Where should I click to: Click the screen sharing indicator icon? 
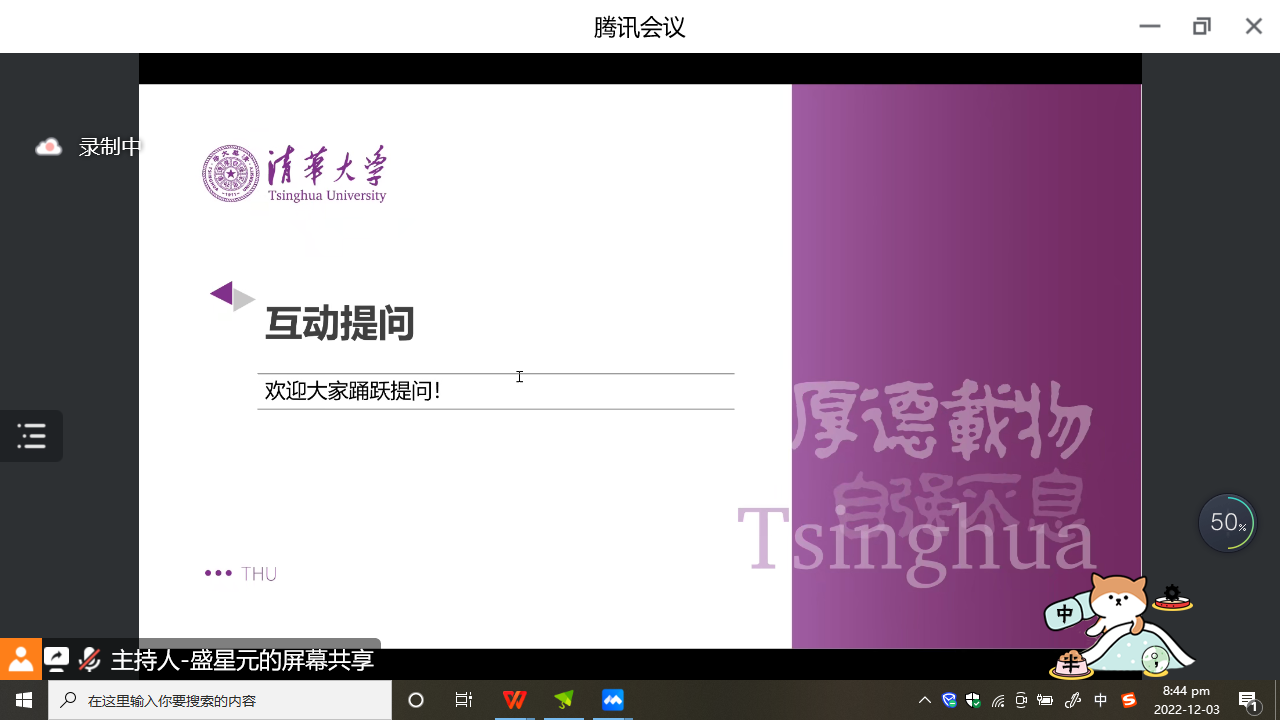[x=57, y=660]
